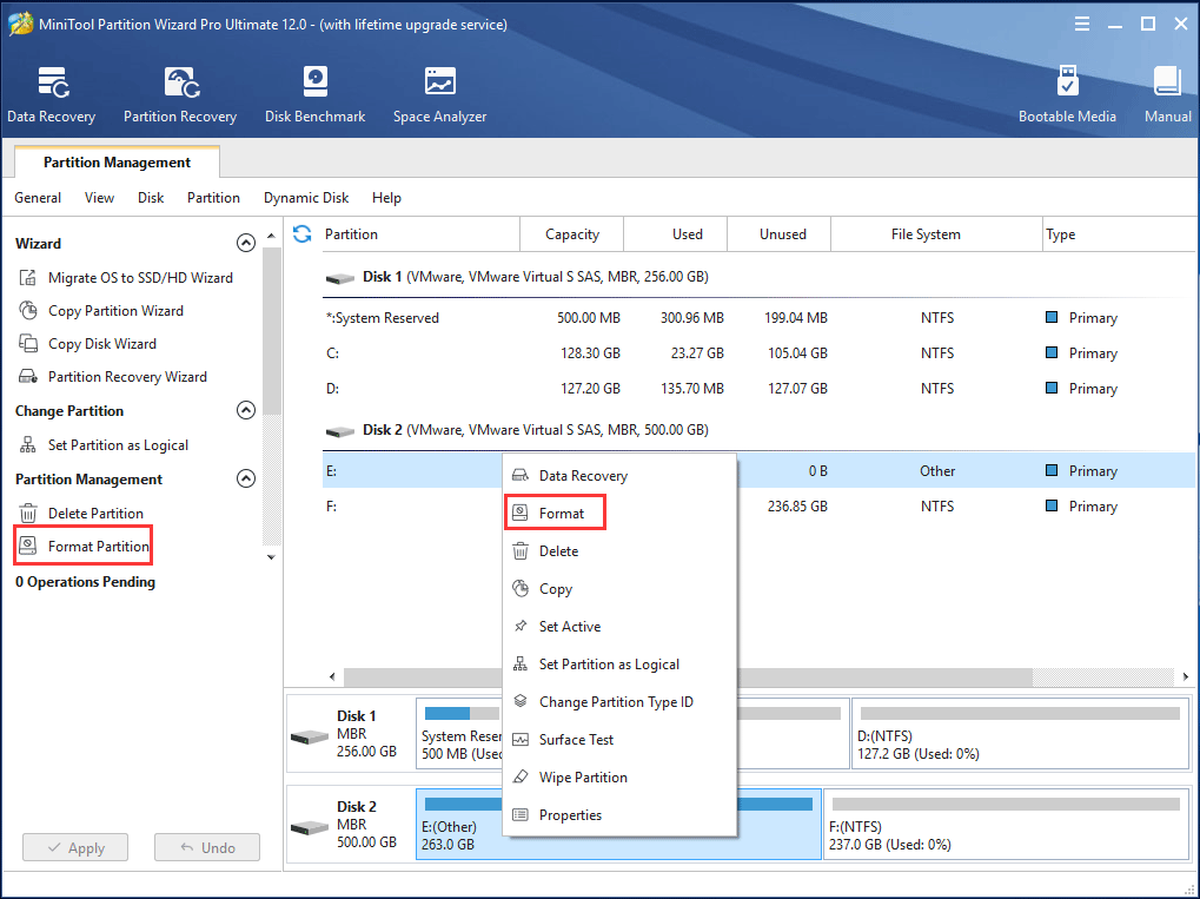This screenshot has height=899, width=1200.
Task: Open the Data Recovery tool
Action: coord(51,96)
